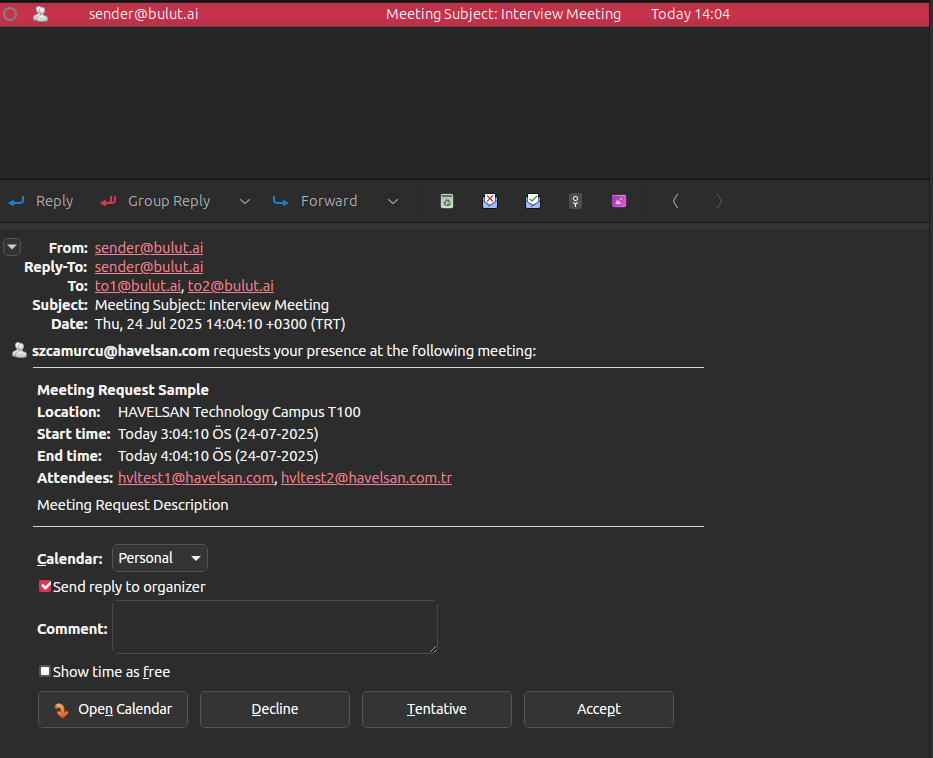Open the Forward options dropdown arrow

coord(393,202)
